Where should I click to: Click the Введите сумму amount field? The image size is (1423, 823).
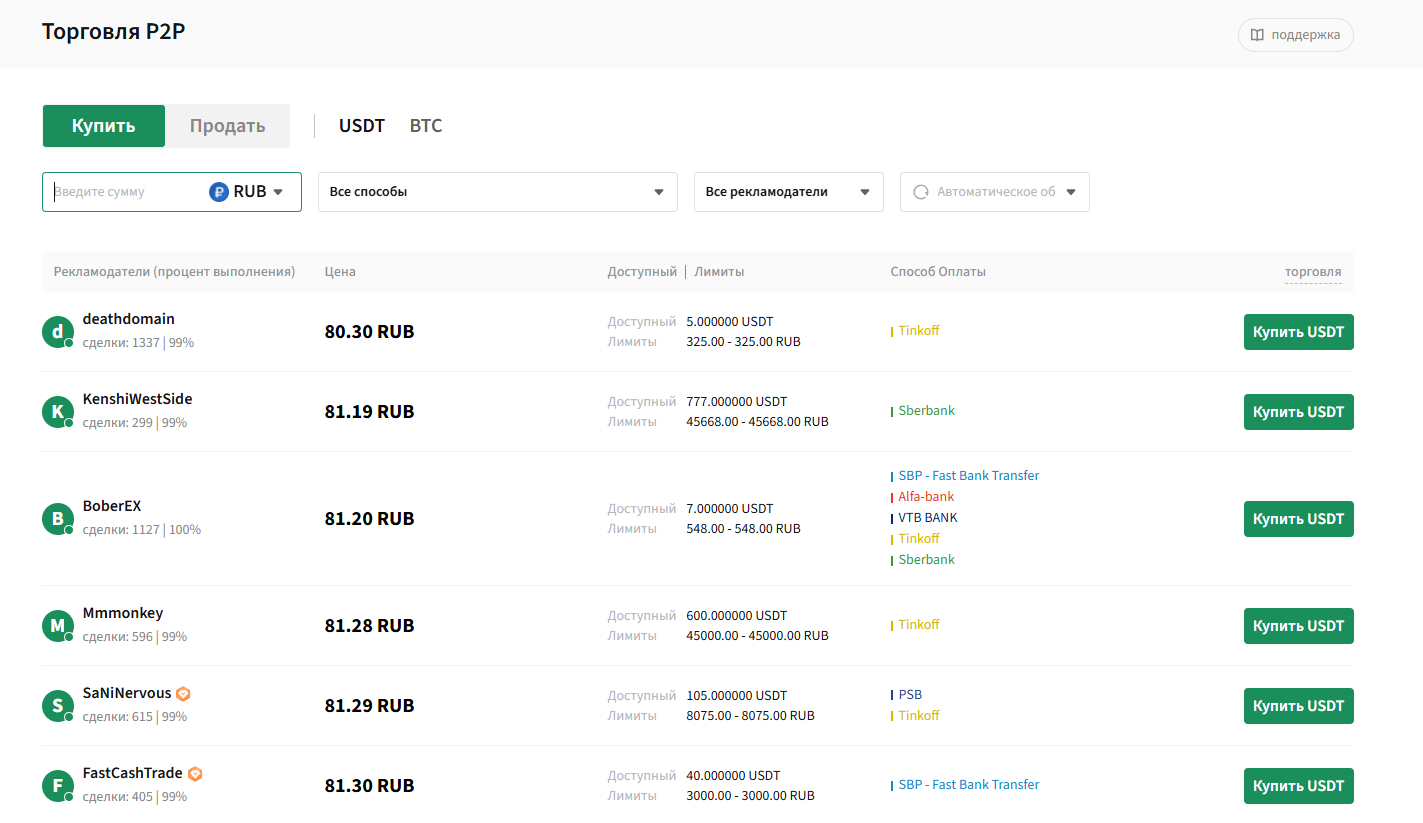pyautogui.click(x=128, y=192)
